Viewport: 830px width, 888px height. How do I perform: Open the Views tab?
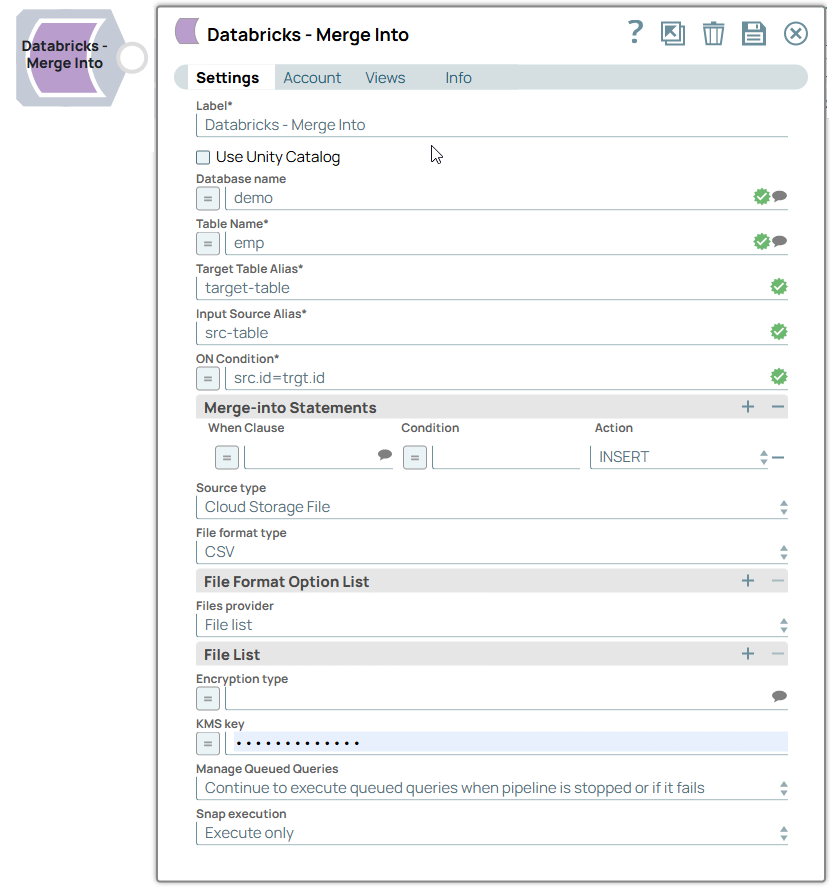click(x=385, y=78)
